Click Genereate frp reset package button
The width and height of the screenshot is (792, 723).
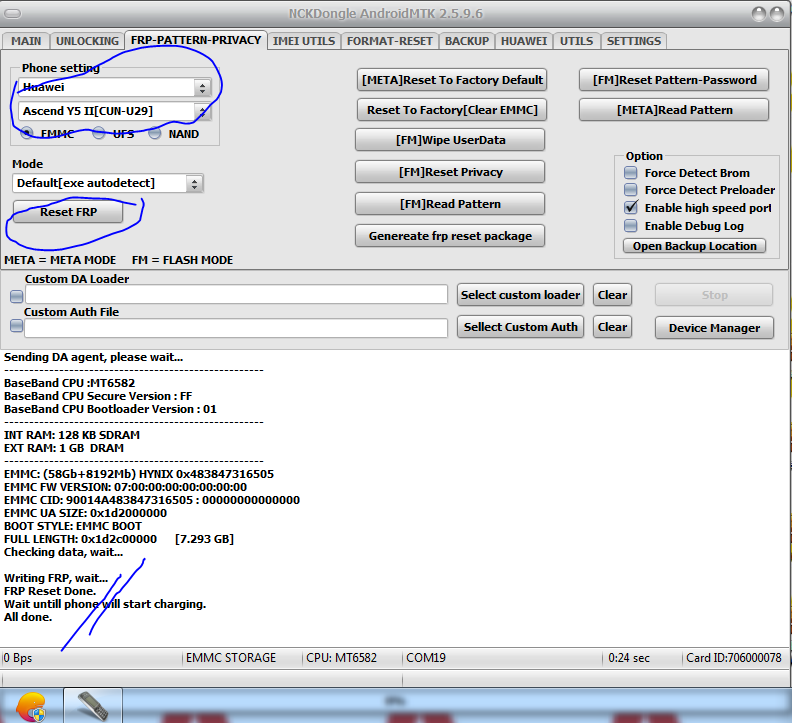[450, 236]
